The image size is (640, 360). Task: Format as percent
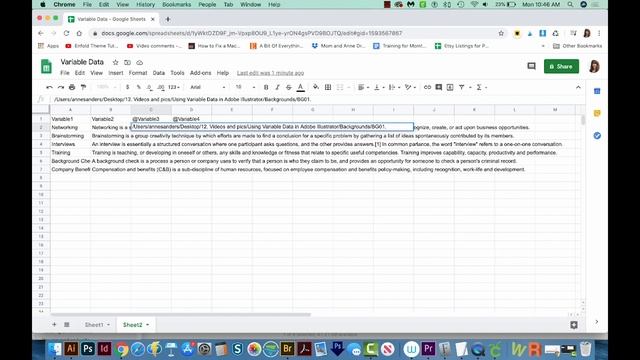coord(139,87)
